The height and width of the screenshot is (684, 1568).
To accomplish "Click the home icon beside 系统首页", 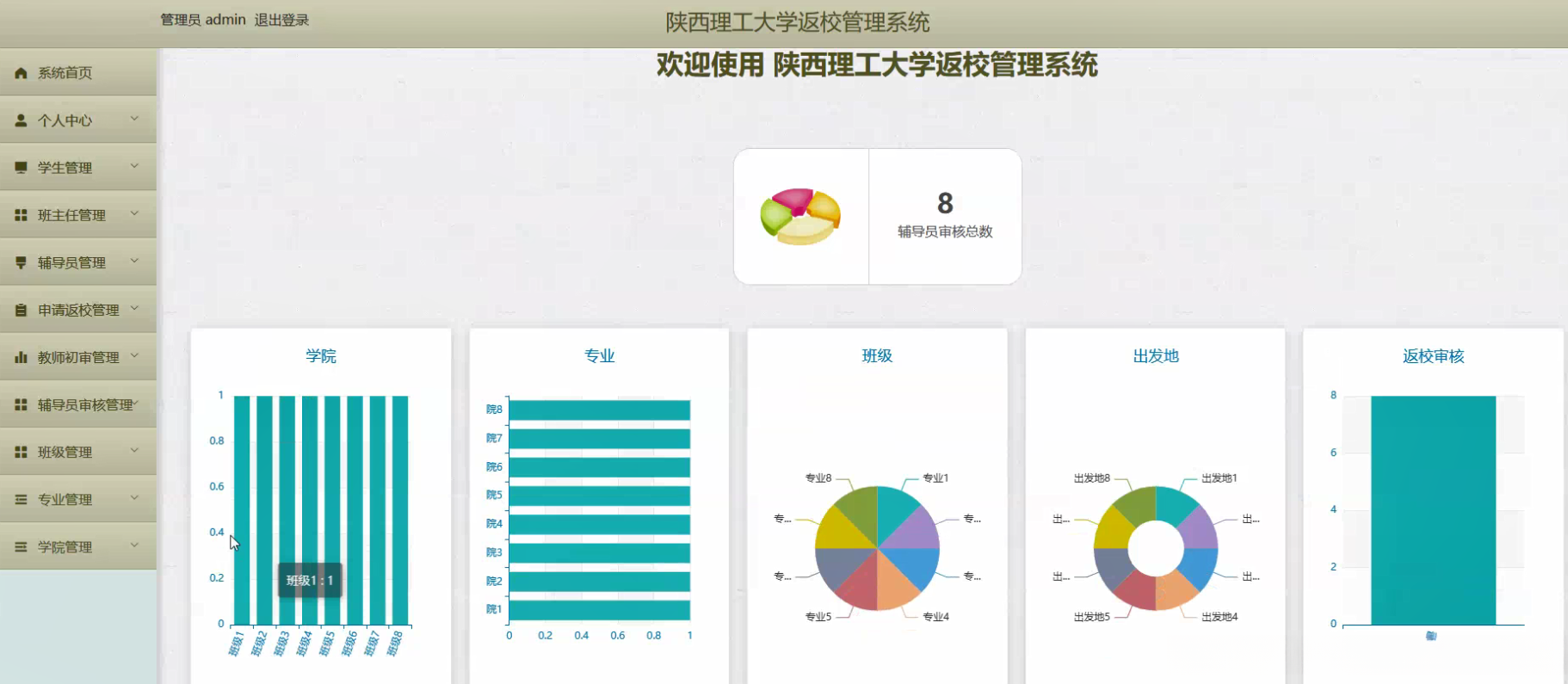I will coord(21,73).
